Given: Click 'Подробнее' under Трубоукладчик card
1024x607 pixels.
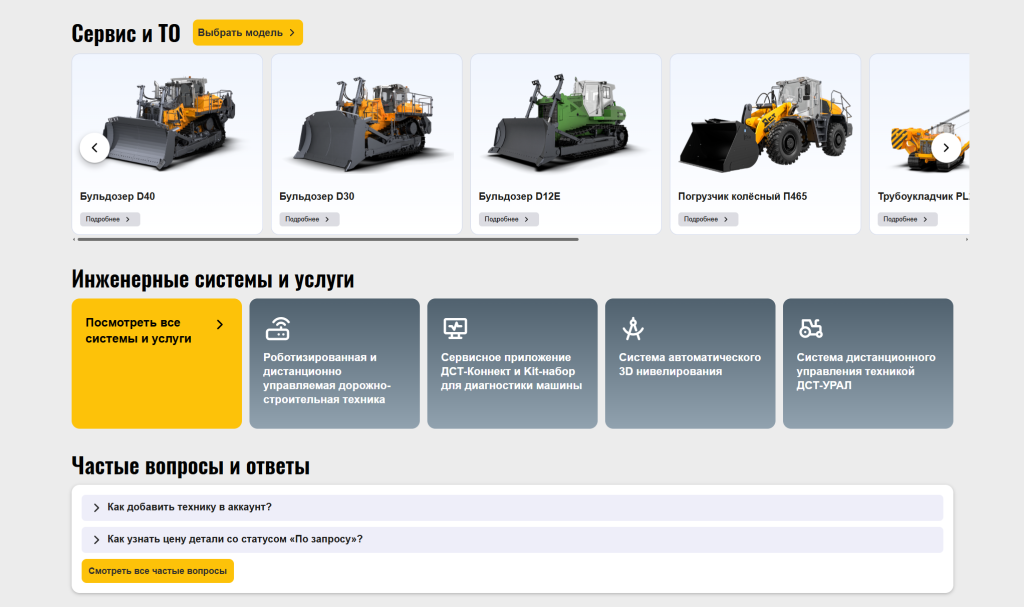Looking at the screenshot, I should pyautogui.click(x=907, y=220).
